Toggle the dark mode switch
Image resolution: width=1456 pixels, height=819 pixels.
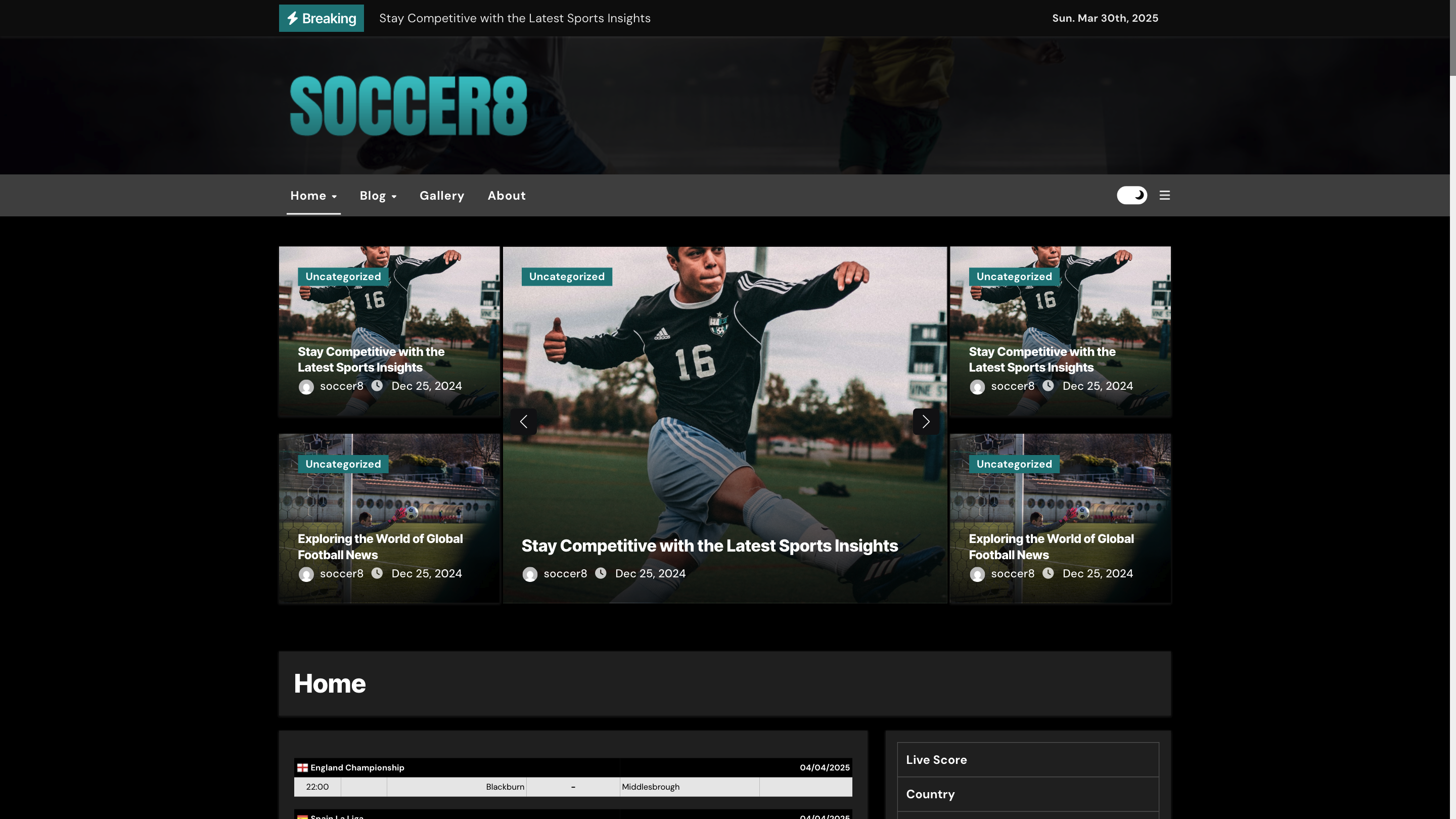tap(1131, 195)
